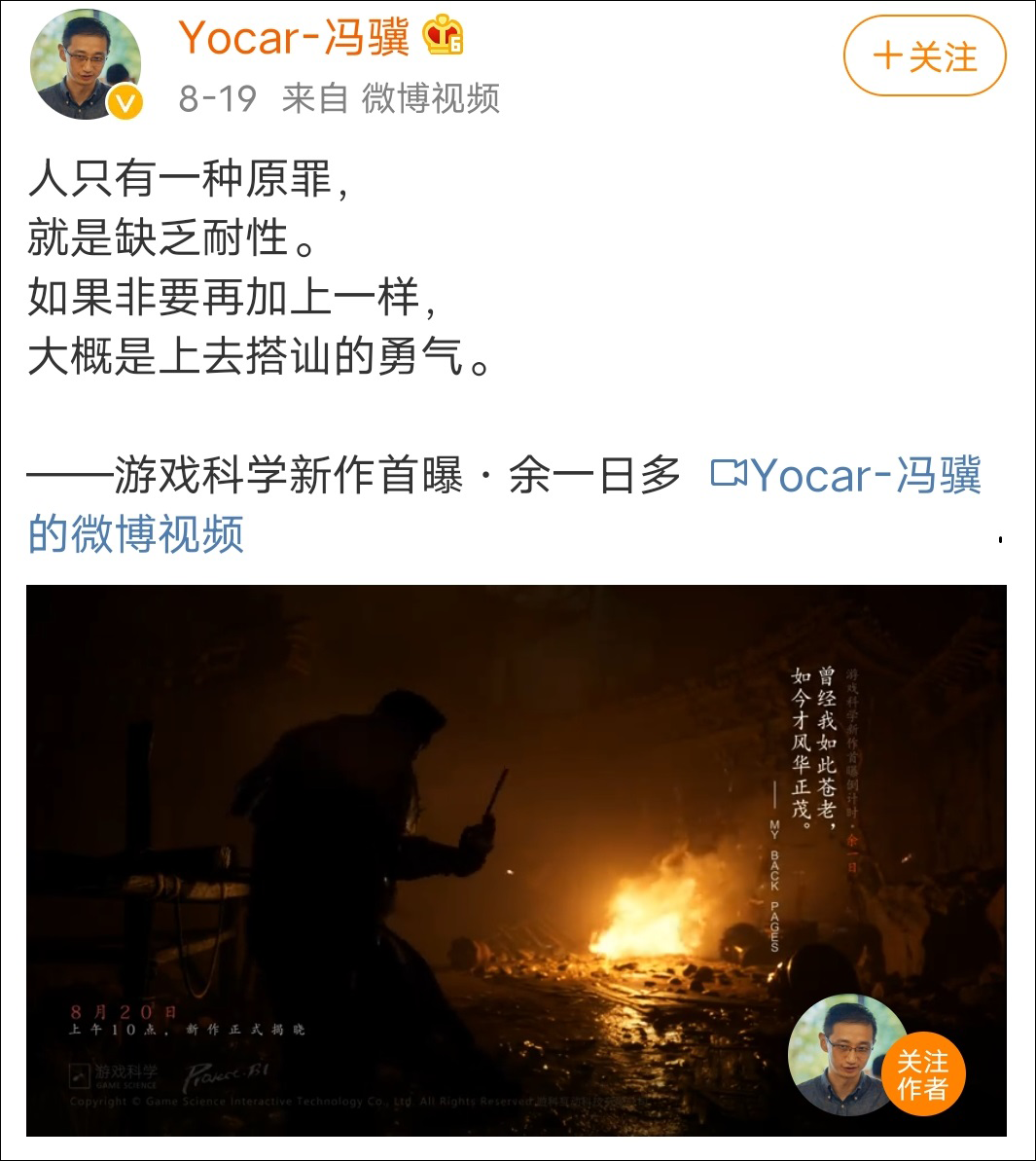Click the red 8月20日 date in video
This screenshot has width=1036, height=1161.
pos(123,1011)
